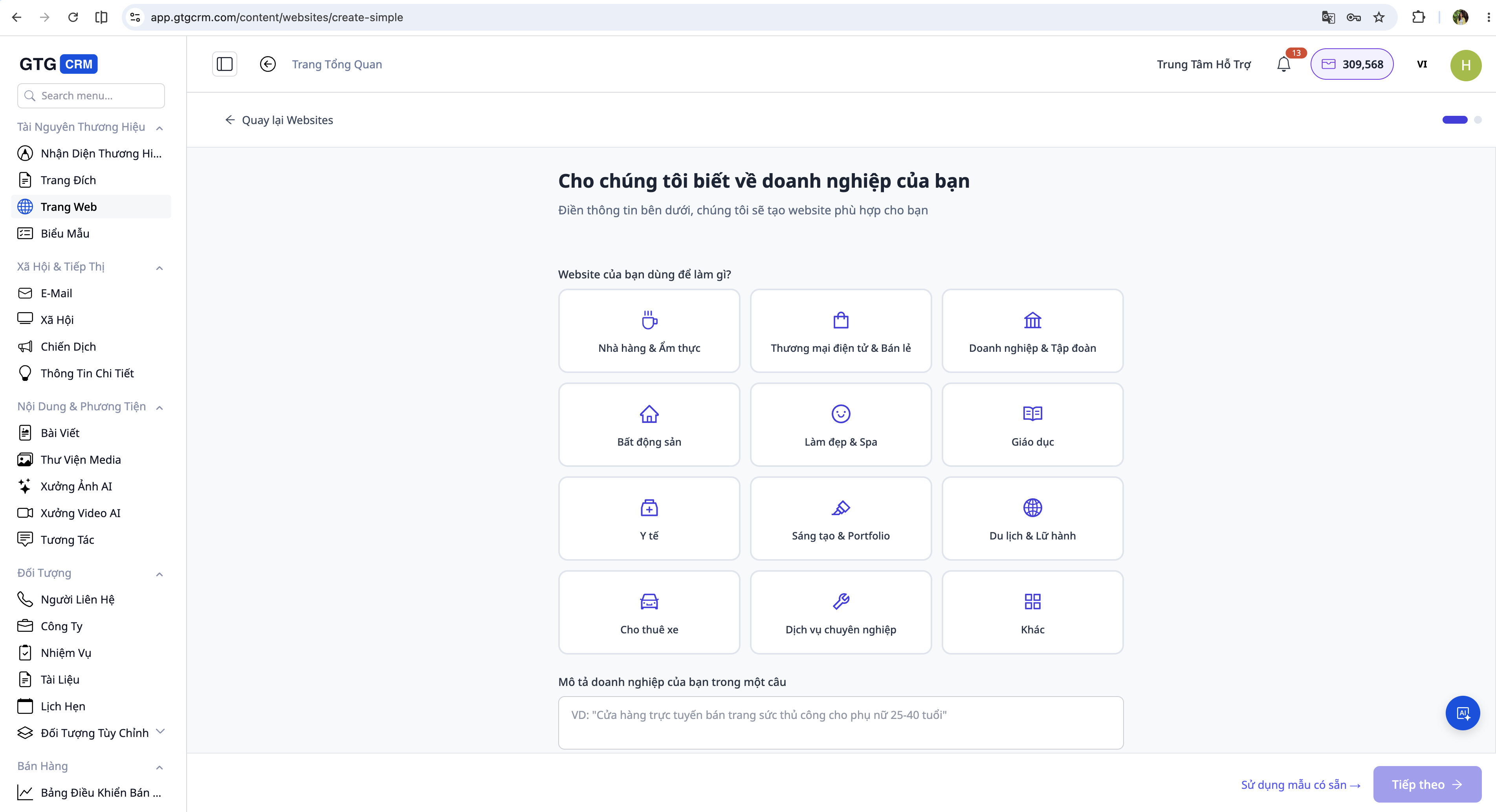
Task: Click the password key icon in address bar
Action: tap(1353, 17)
